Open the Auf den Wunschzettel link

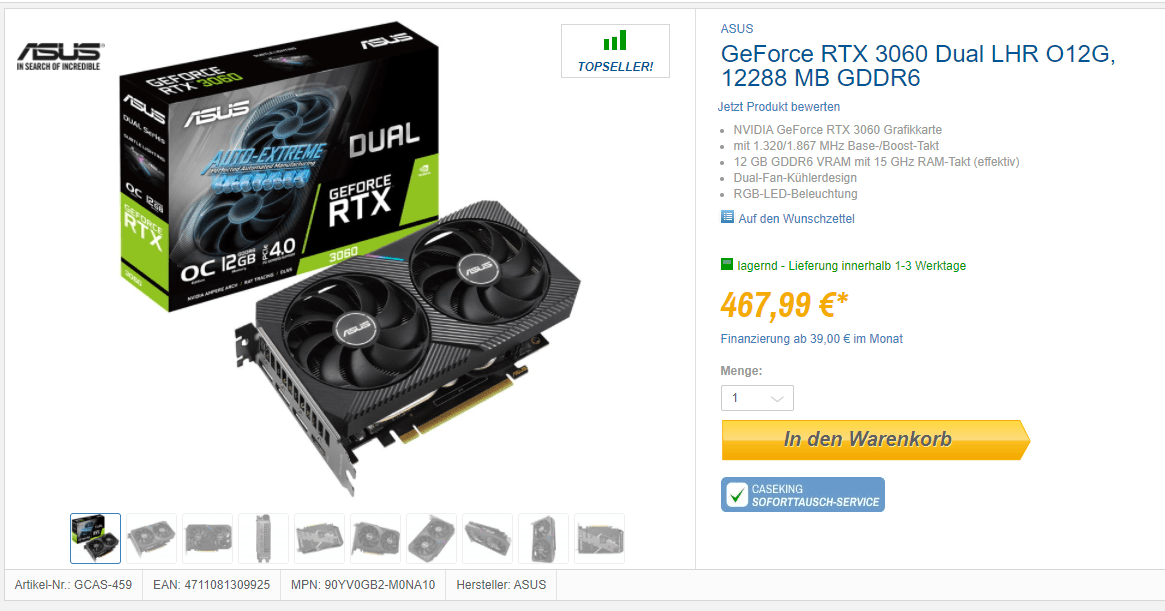[796, 219]
